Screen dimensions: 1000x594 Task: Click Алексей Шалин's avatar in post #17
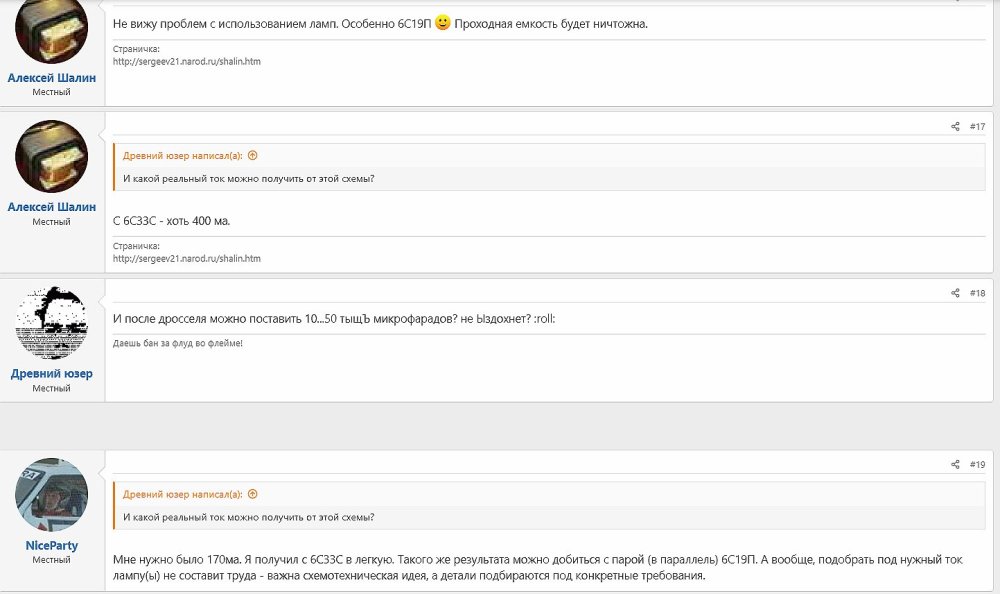tap(52, 157)
